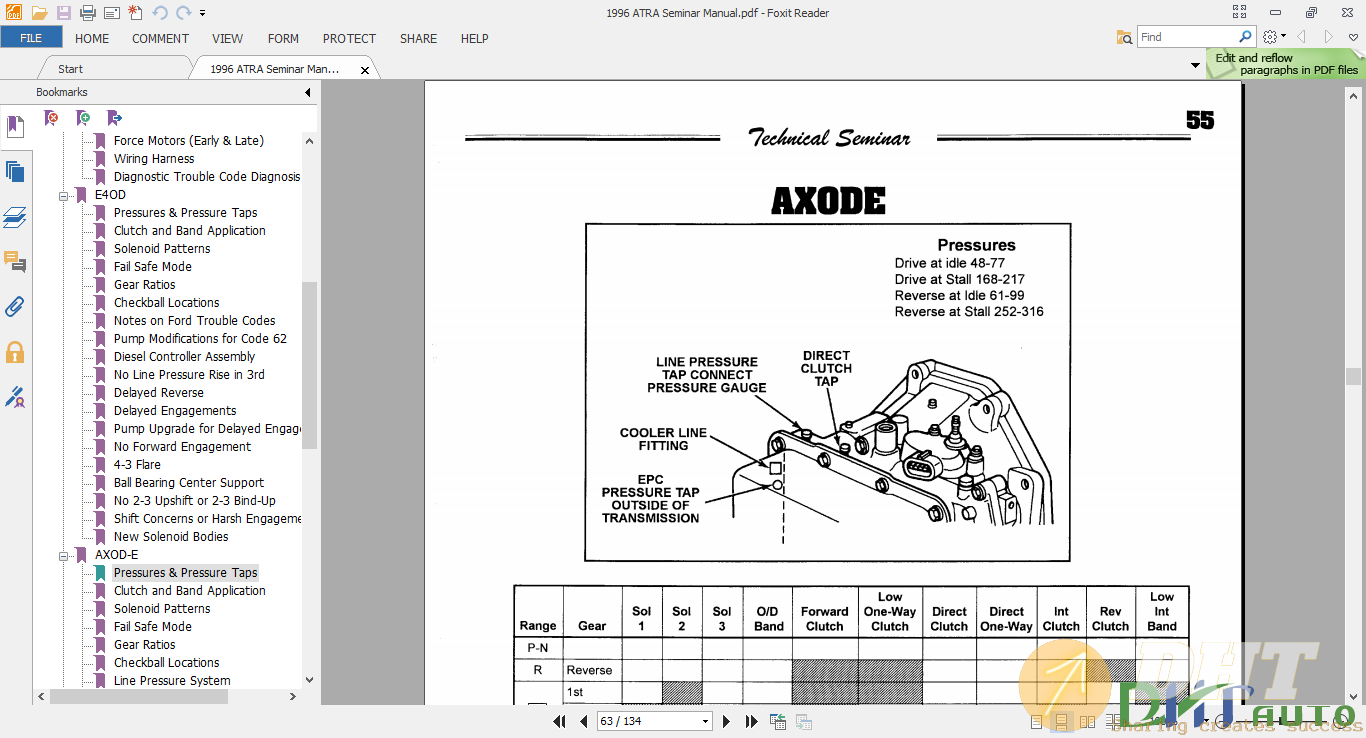Open the Digital Signatures sidebar icon
Screen dimensions: 1366x738
[x=15, y=397]
